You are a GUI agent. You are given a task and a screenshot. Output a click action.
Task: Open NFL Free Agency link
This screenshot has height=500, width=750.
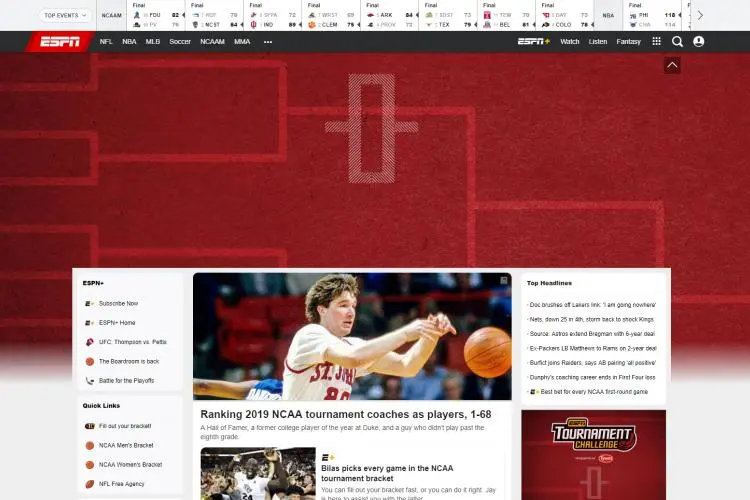[x=121, y=484]
